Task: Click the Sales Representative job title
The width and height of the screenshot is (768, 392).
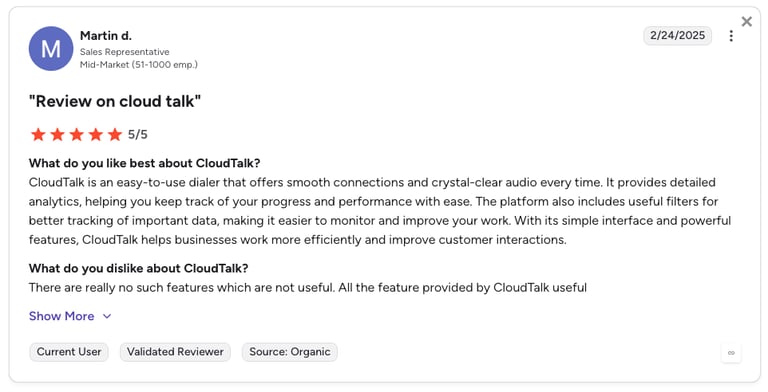Action: click(x=124, y=52)
